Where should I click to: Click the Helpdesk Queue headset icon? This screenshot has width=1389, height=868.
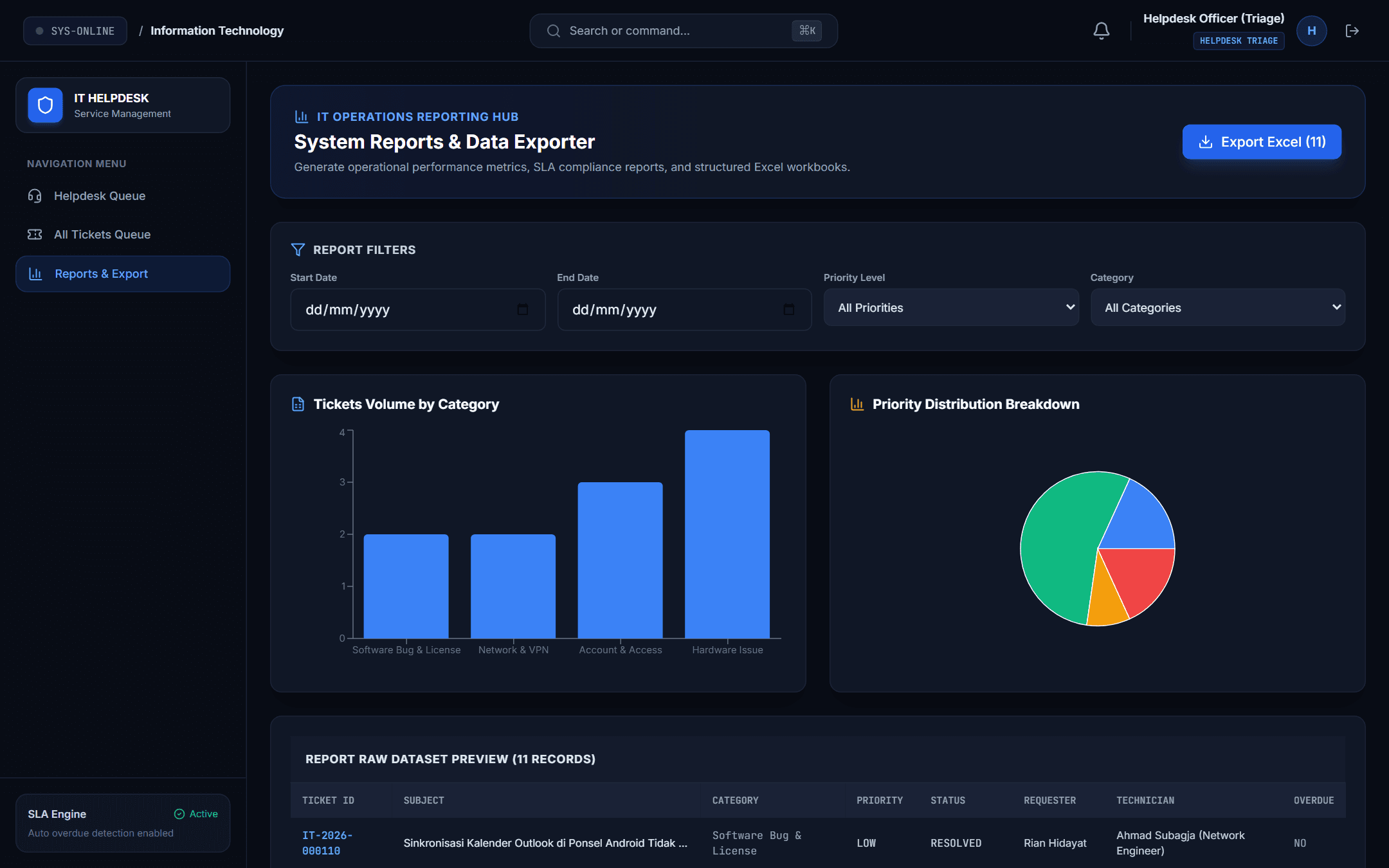tap(35, 195)
